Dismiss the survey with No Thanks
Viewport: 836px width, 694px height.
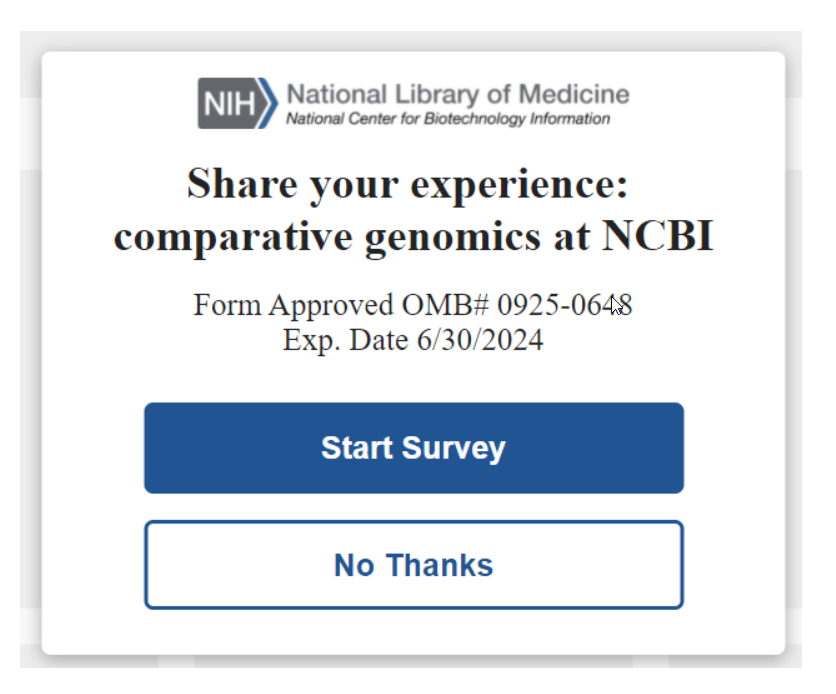tap(413, 565)
